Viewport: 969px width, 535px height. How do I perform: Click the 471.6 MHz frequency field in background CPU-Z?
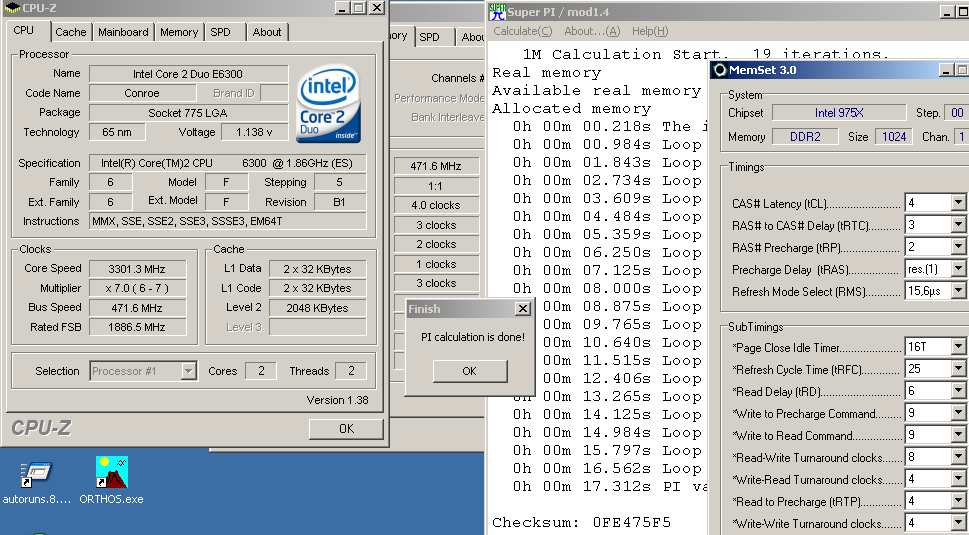coord(436,166)
